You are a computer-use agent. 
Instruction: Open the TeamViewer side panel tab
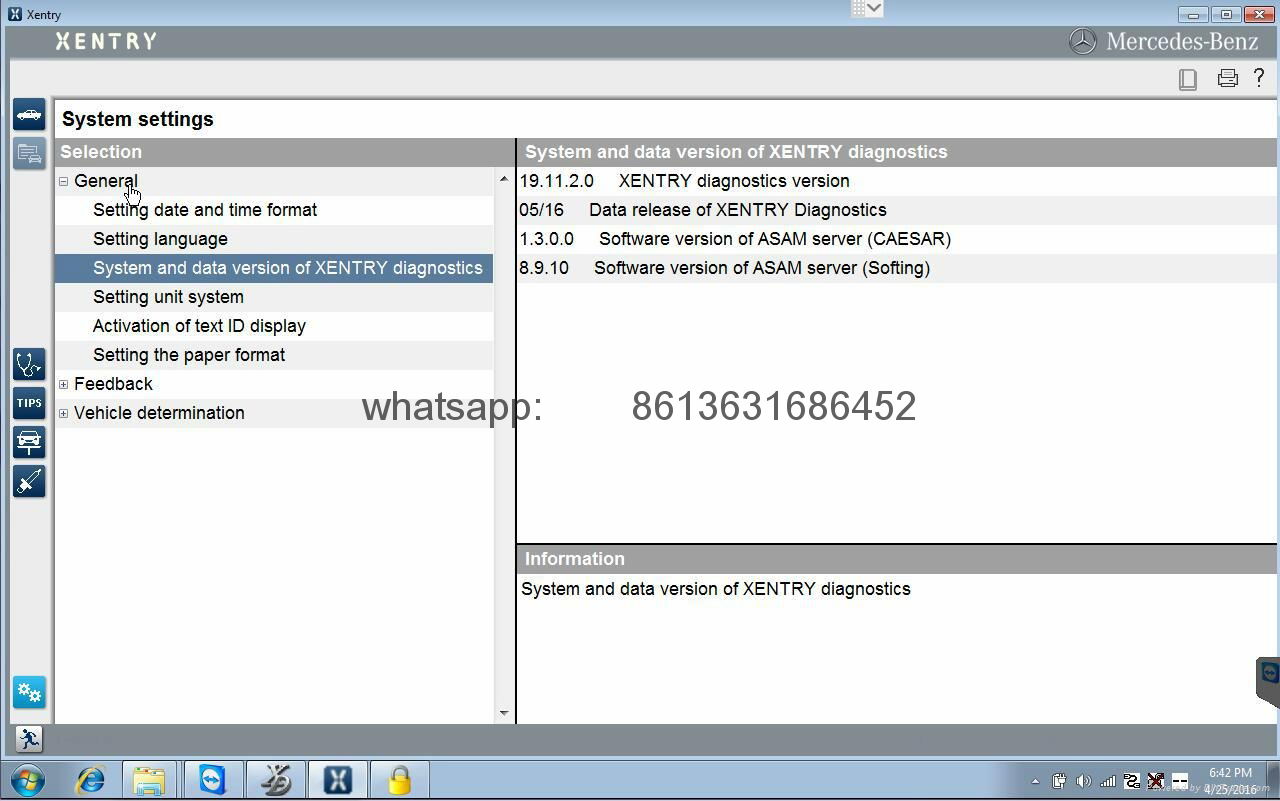click(1268, 680)
